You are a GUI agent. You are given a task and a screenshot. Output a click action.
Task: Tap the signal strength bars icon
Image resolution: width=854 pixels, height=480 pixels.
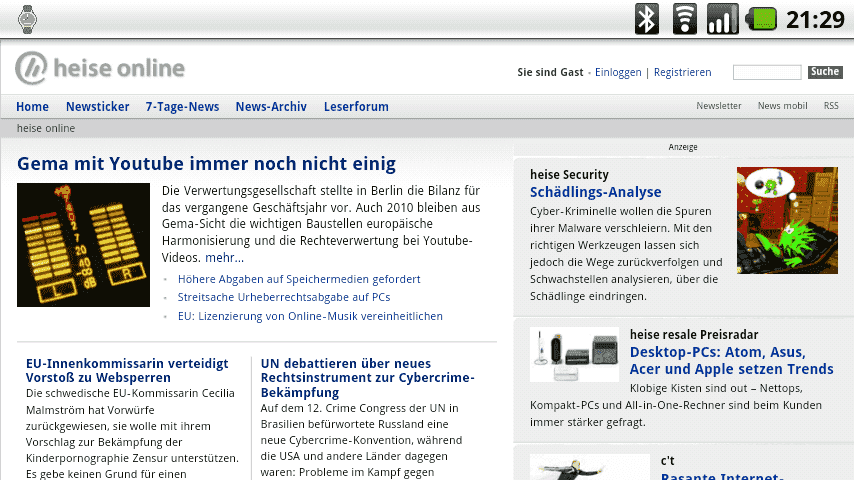coord(722,19)
